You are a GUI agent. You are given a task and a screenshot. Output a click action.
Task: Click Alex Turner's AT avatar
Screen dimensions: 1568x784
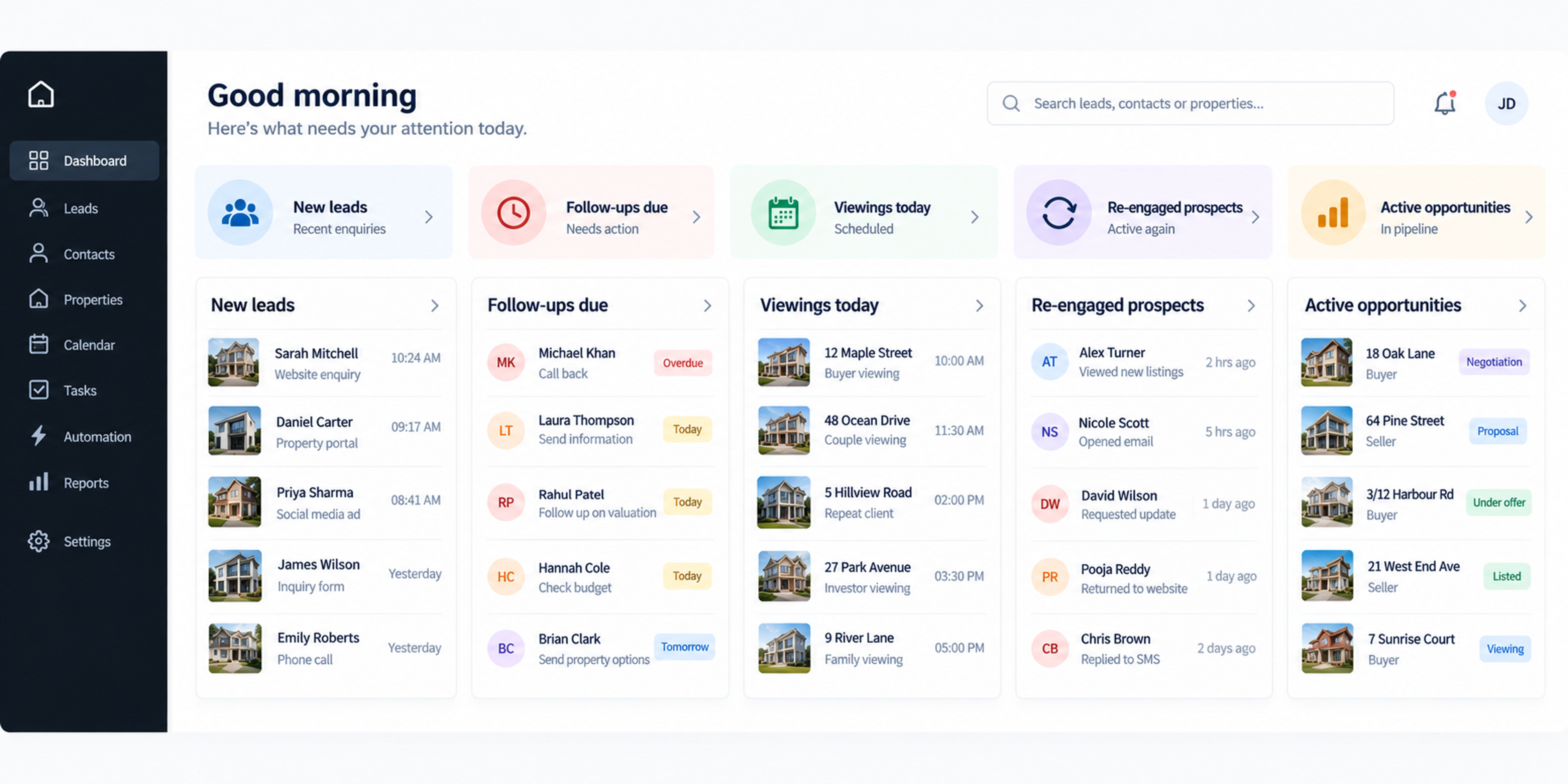[x=1049, y=362]
